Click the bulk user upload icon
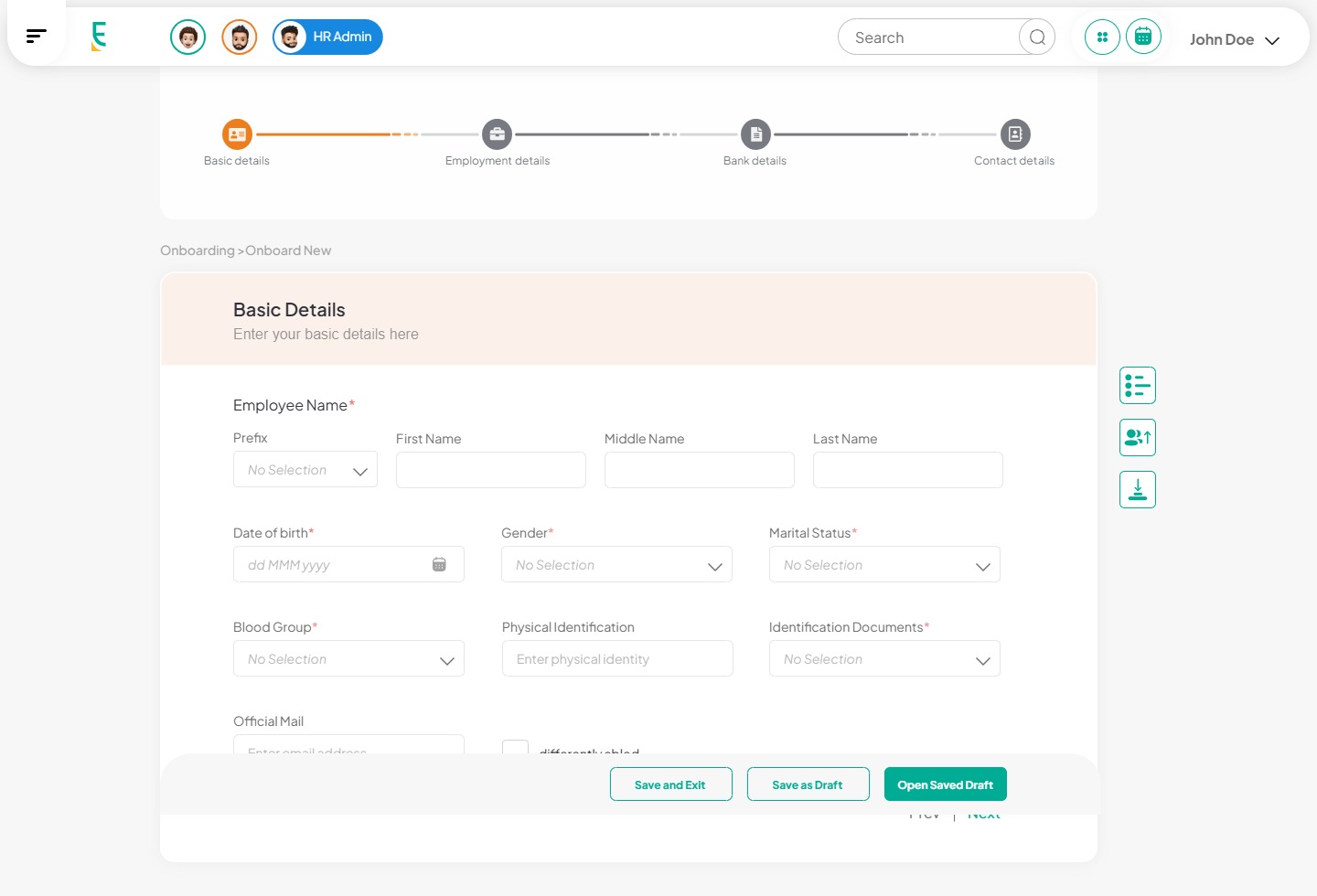Viewport: 1317px width, 896px height. click(1137, 438)
